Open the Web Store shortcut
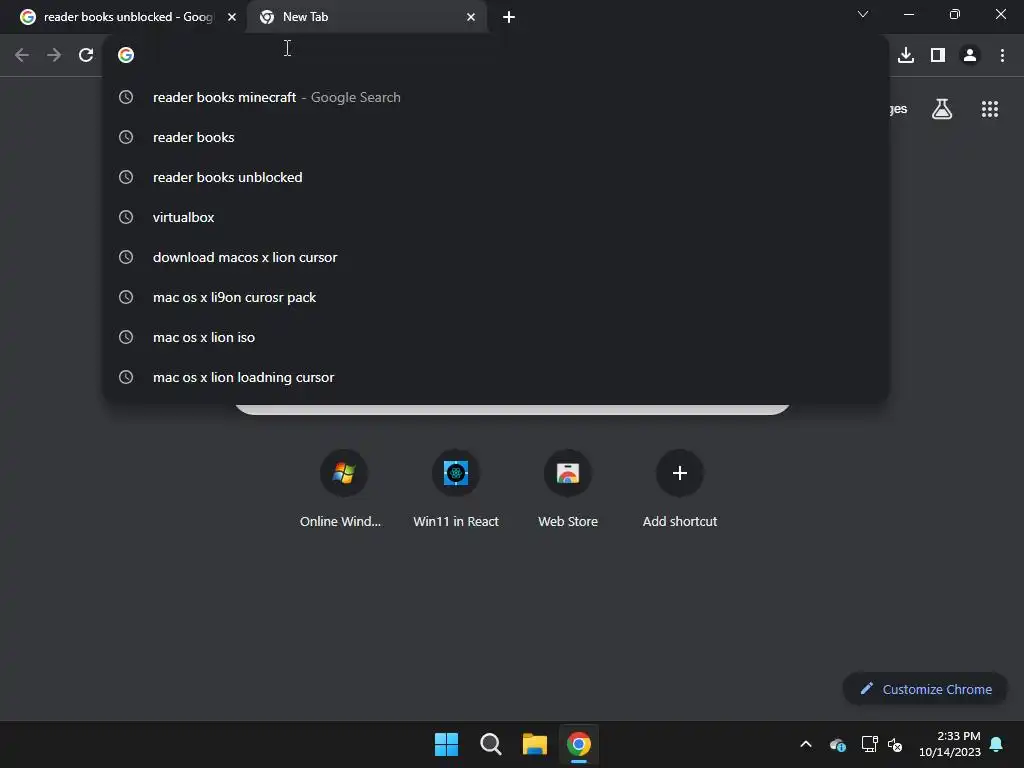 pos(568,488)
